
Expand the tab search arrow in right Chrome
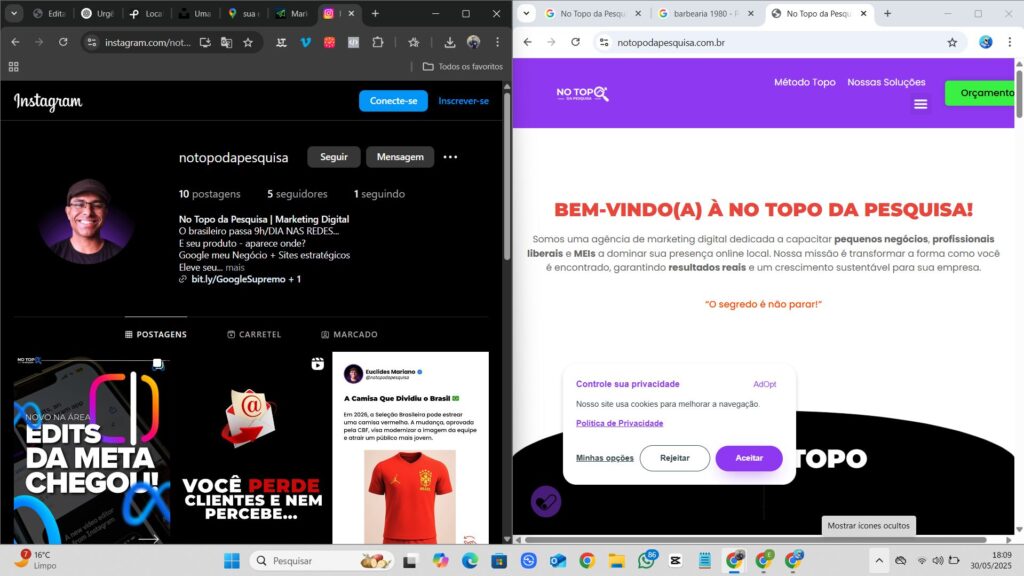527,14
